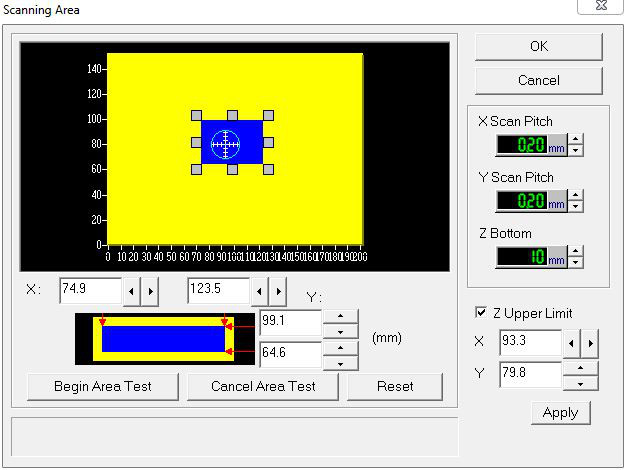Grab bottom-right handle of scan area

click(268, 170)
